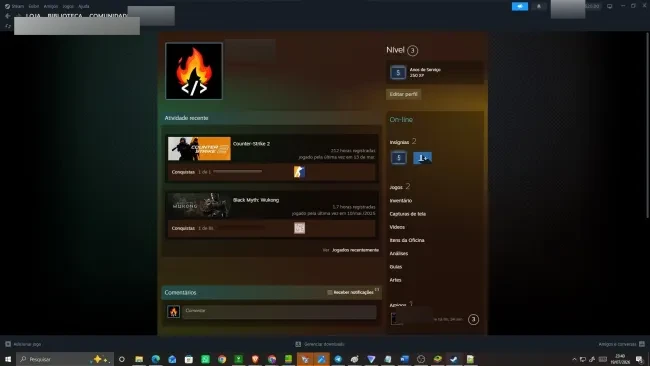Viewport: 650px width, 366px height.
Task: Open the Inventário link
Action: click(x=400, y=201)
